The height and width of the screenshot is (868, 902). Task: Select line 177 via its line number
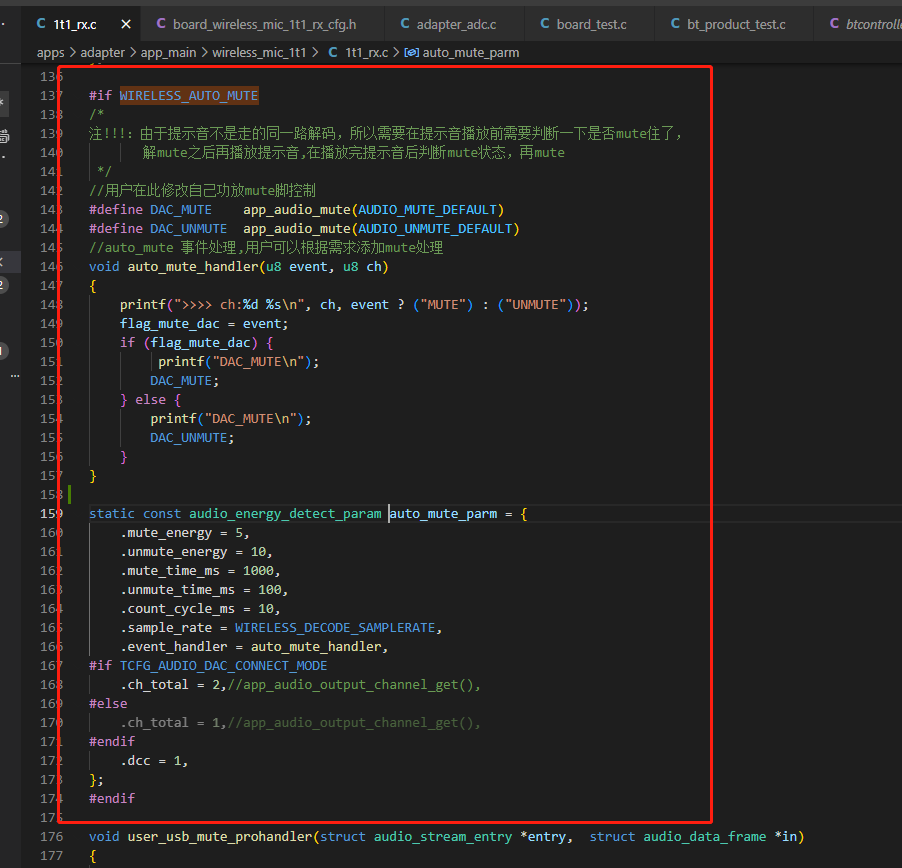tap(52, 855)
